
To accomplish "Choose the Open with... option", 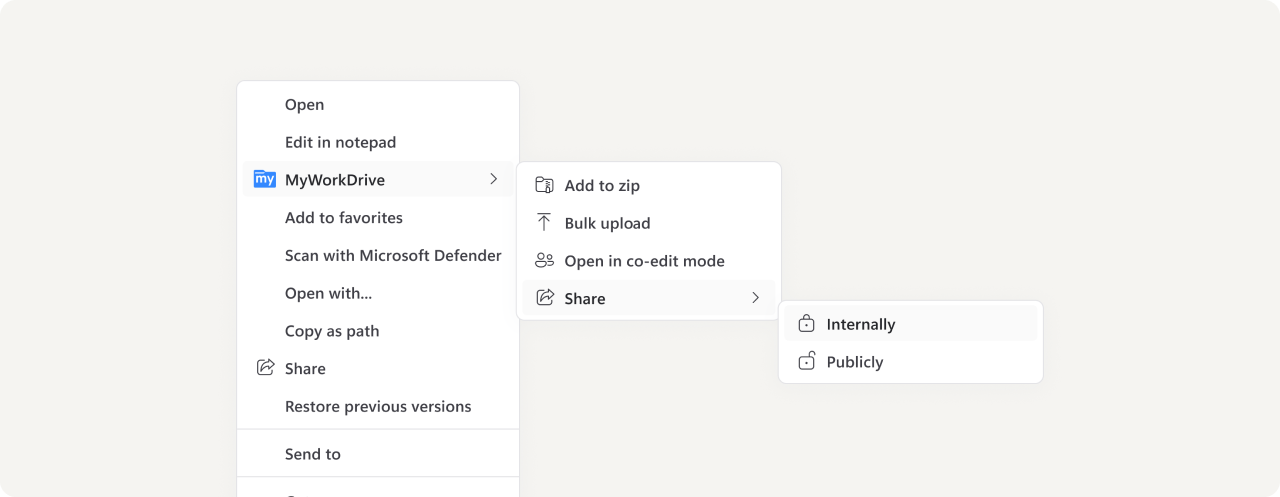I will [328, 294].
